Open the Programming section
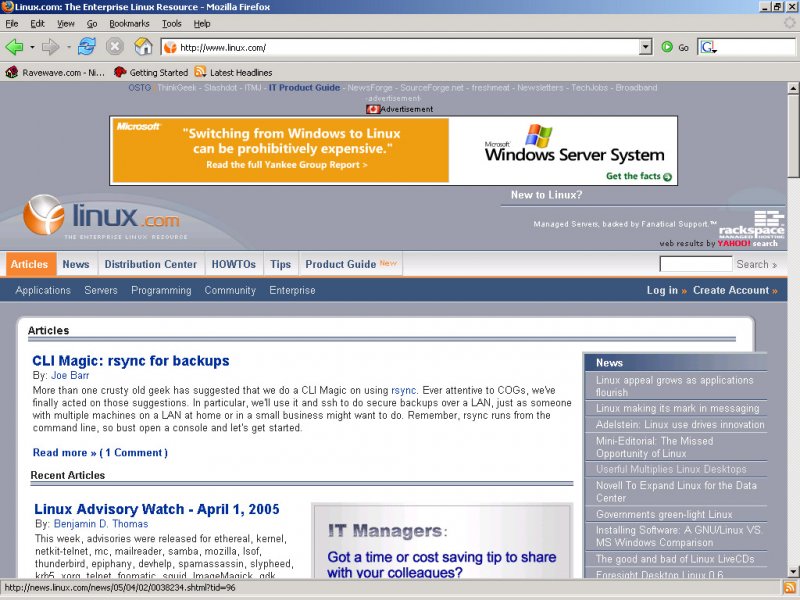This screenshot has height=600, width=800. point(161,290)
